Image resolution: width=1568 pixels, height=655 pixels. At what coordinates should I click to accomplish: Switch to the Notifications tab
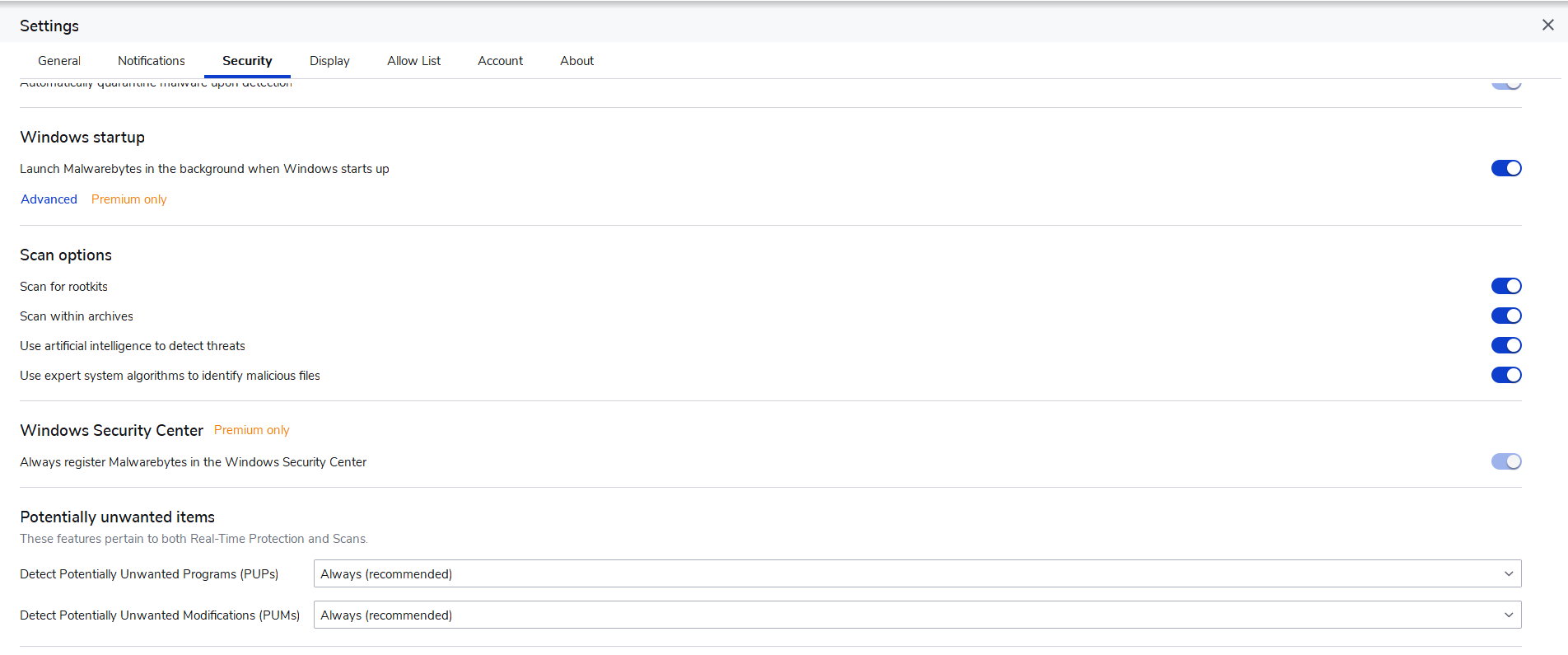coord(152,61)
